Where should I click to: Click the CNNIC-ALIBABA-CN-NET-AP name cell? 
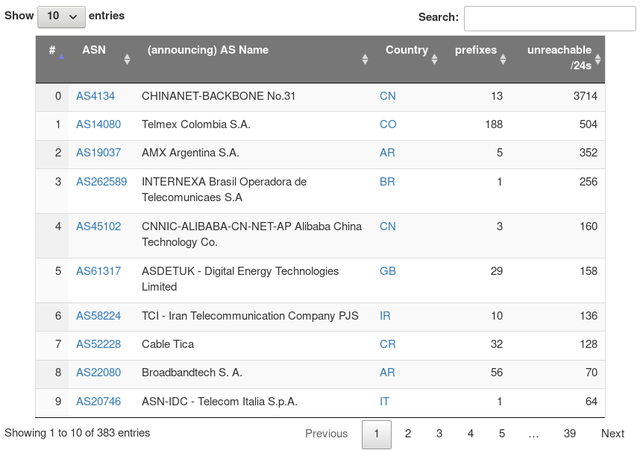(253, 235)
